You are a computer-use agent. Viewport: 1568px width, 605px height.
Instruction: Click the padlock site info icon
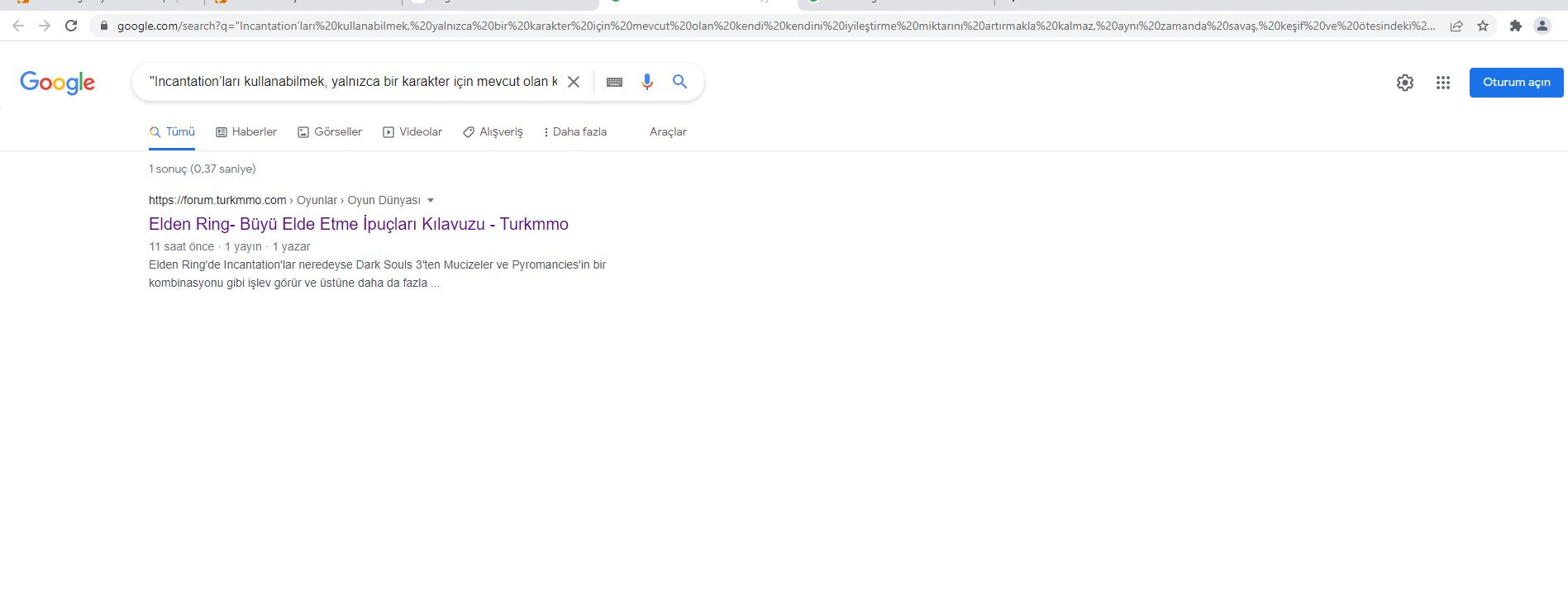point(103,26)
